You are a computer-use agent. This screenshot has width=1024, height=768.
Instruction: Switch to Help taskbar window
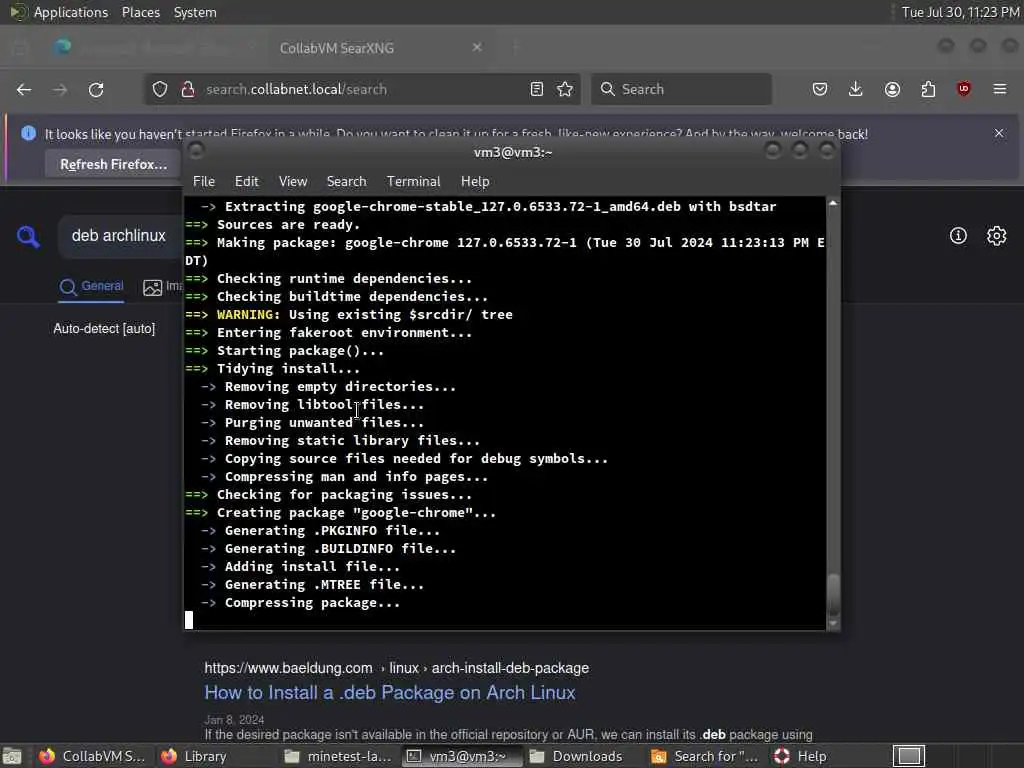(801, 756)
